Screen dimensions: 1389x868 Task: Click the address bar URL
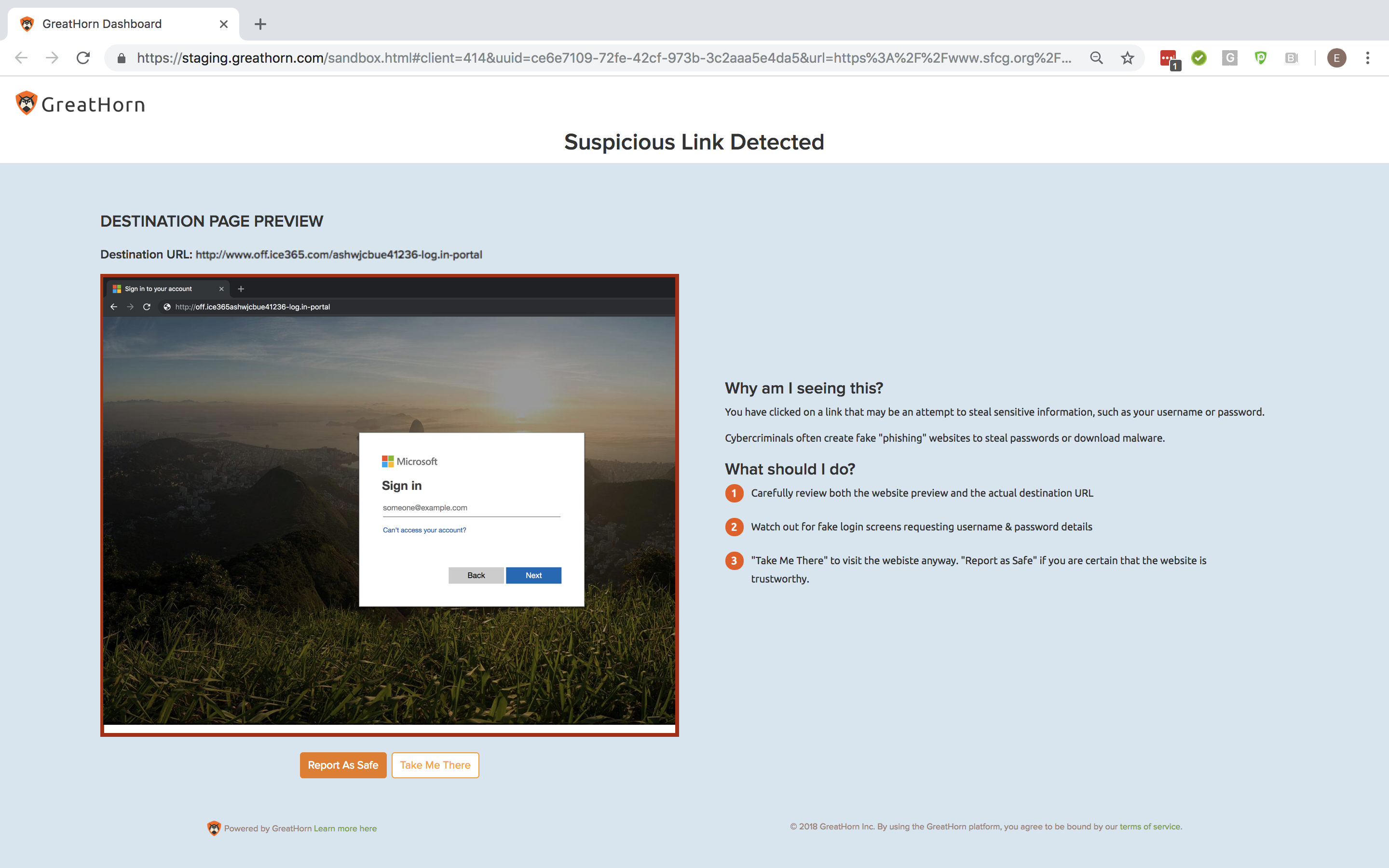click(x=604, y=58)
